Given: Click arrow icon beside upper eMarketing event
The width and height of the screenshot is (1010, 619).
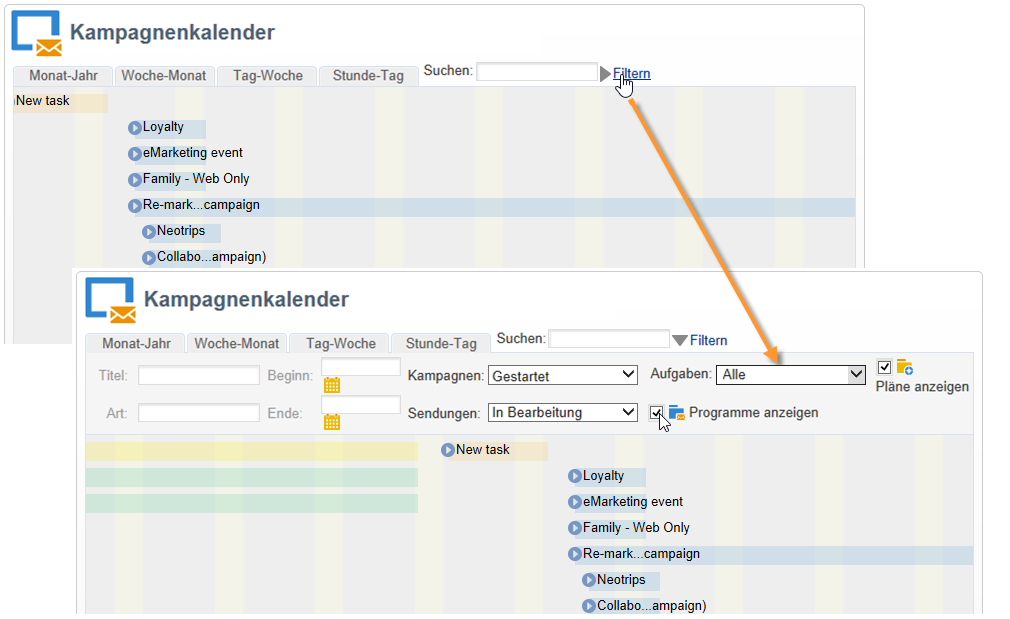Looking at the screenshot, I should (x=135, y=153).
